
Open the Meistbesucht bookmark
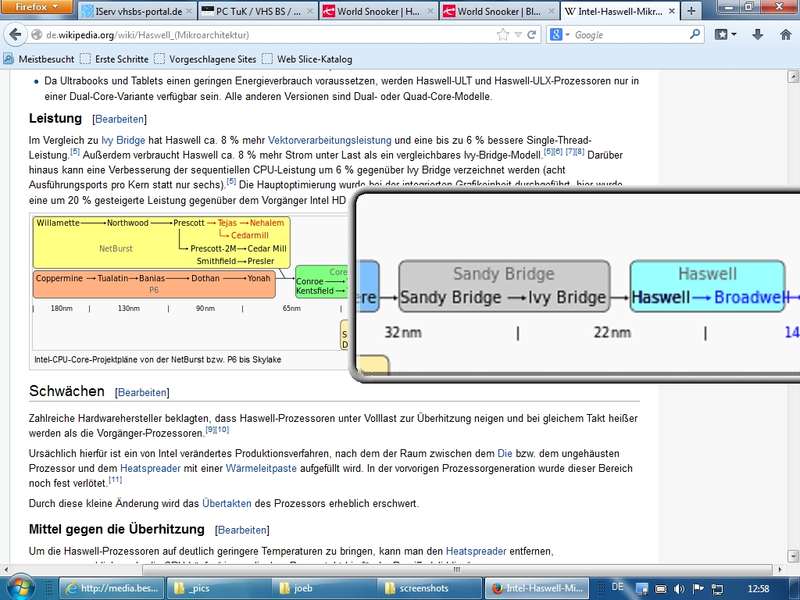tap(39, 59)
